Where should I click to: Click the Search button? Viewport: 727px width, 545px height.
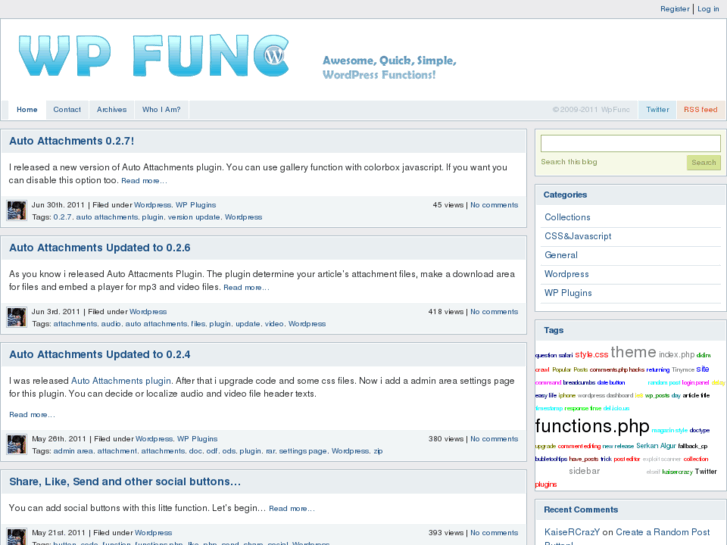point(703,162)
